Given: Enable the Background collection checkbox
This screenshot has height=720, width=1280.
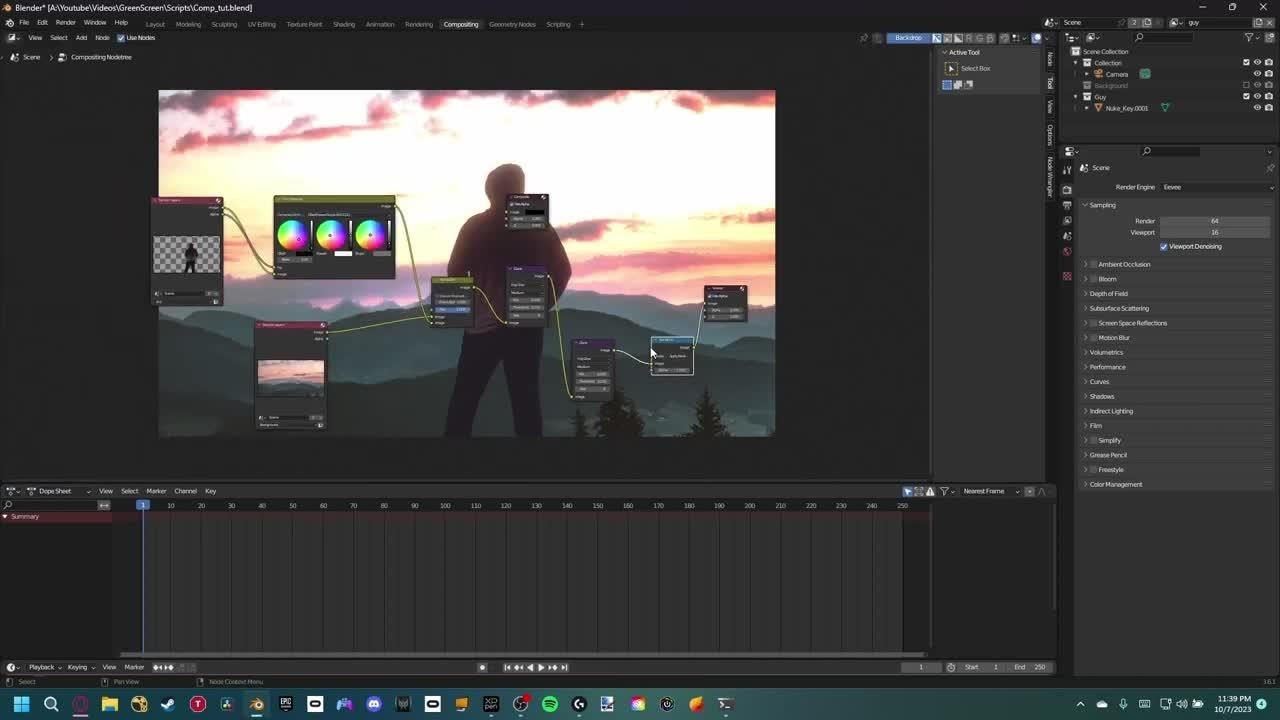Looking at the screenshot, I should [1246, 85].
